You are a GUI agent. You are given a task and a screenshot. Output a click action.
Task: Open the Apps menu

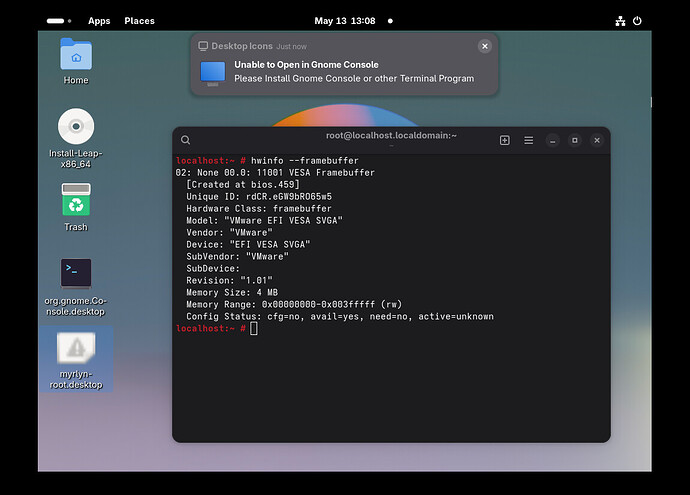click(99, 21)
